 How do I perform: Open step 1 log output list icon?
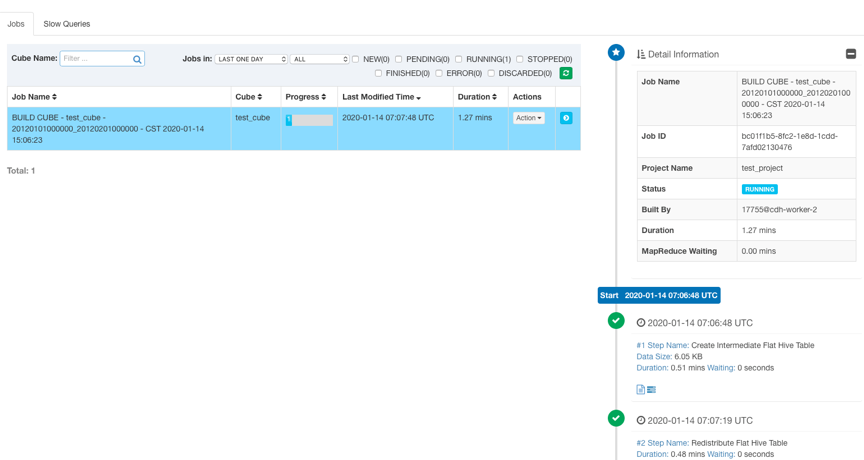point(651,389)
